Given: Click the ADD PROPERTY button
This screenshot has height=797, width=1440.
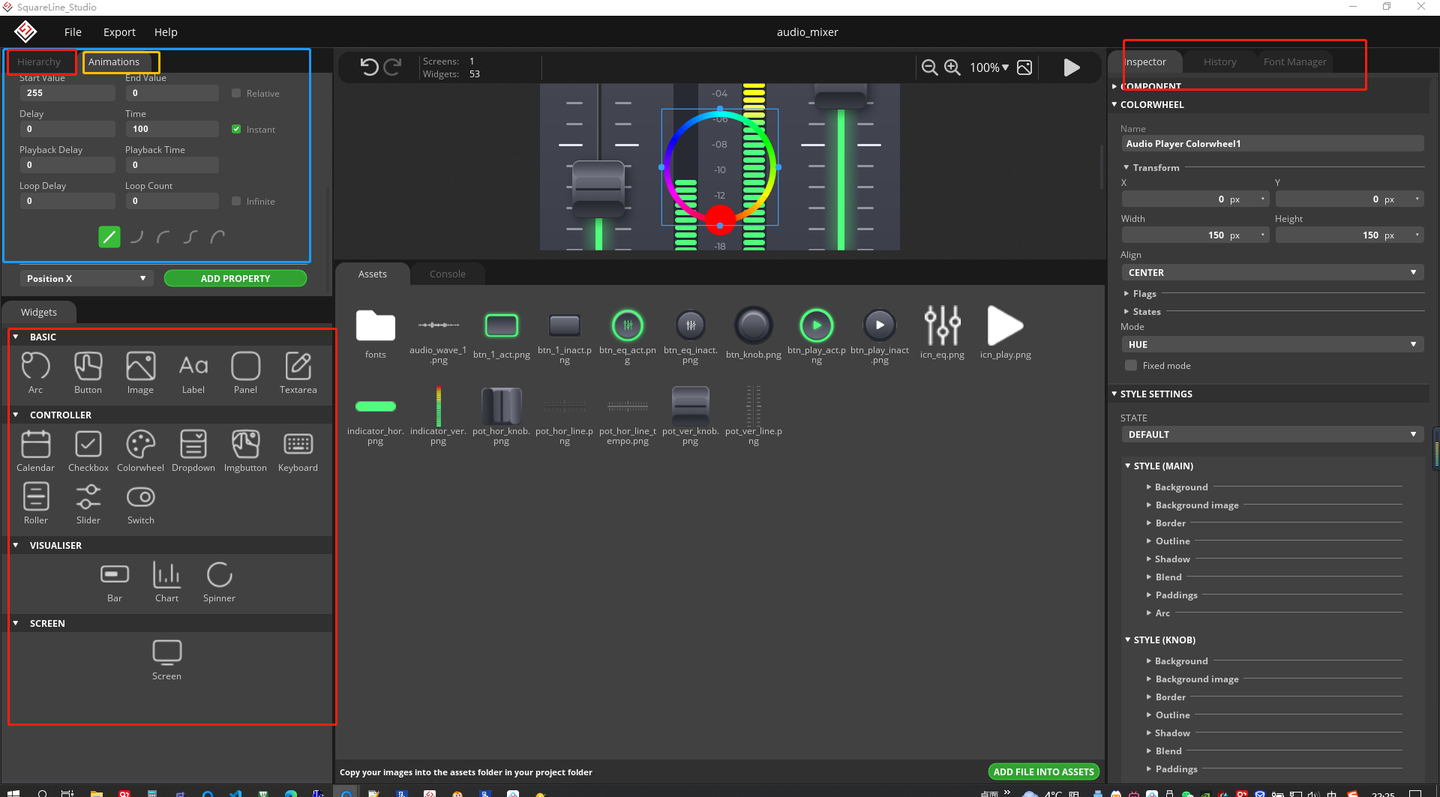Looking at the screenshot, I should tap(235, 278).
